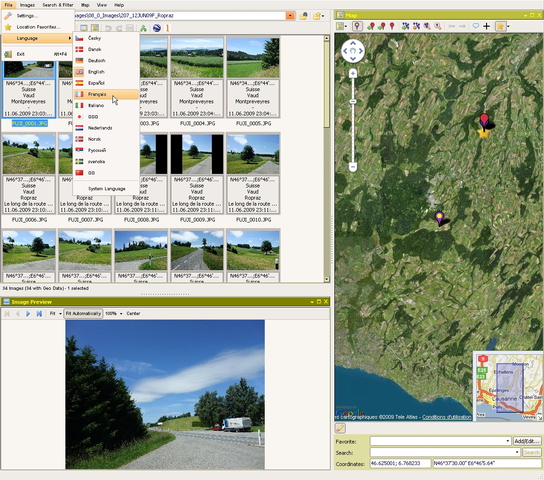
Task: Click the map zoom slider handle
Action: pos(353,101)
